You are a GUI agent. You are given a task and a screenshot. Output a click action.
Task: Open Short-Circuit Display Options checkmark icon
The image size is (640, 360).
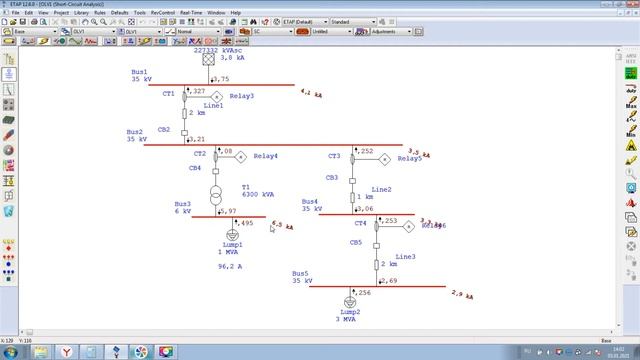(631, 160)
